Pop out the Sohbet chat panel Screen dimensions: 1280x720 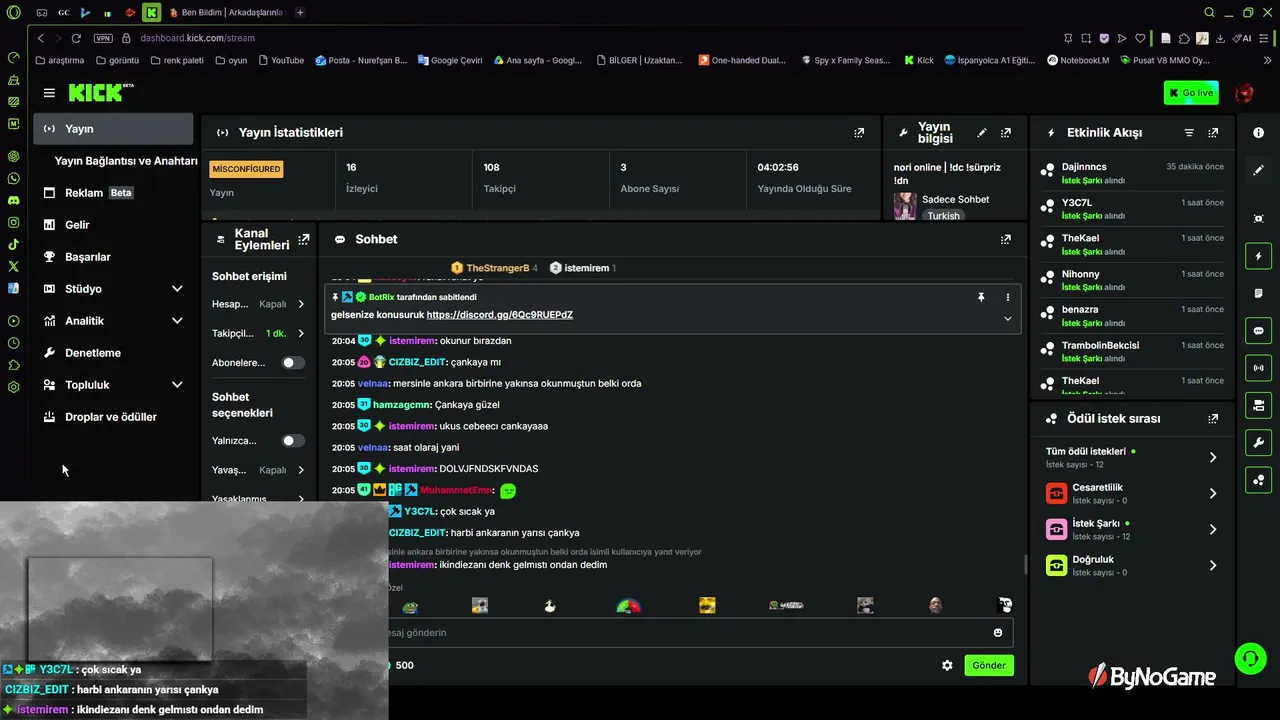[1006, 239]
